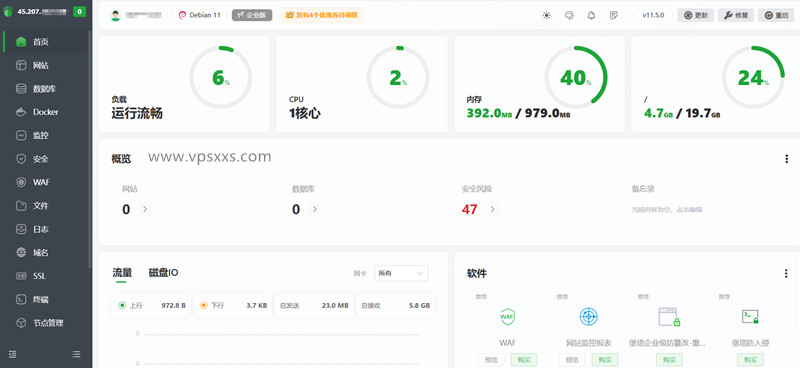Click the v11.5.0 version label
Viewport: 800px width, 368px height.
pos(653,15)
